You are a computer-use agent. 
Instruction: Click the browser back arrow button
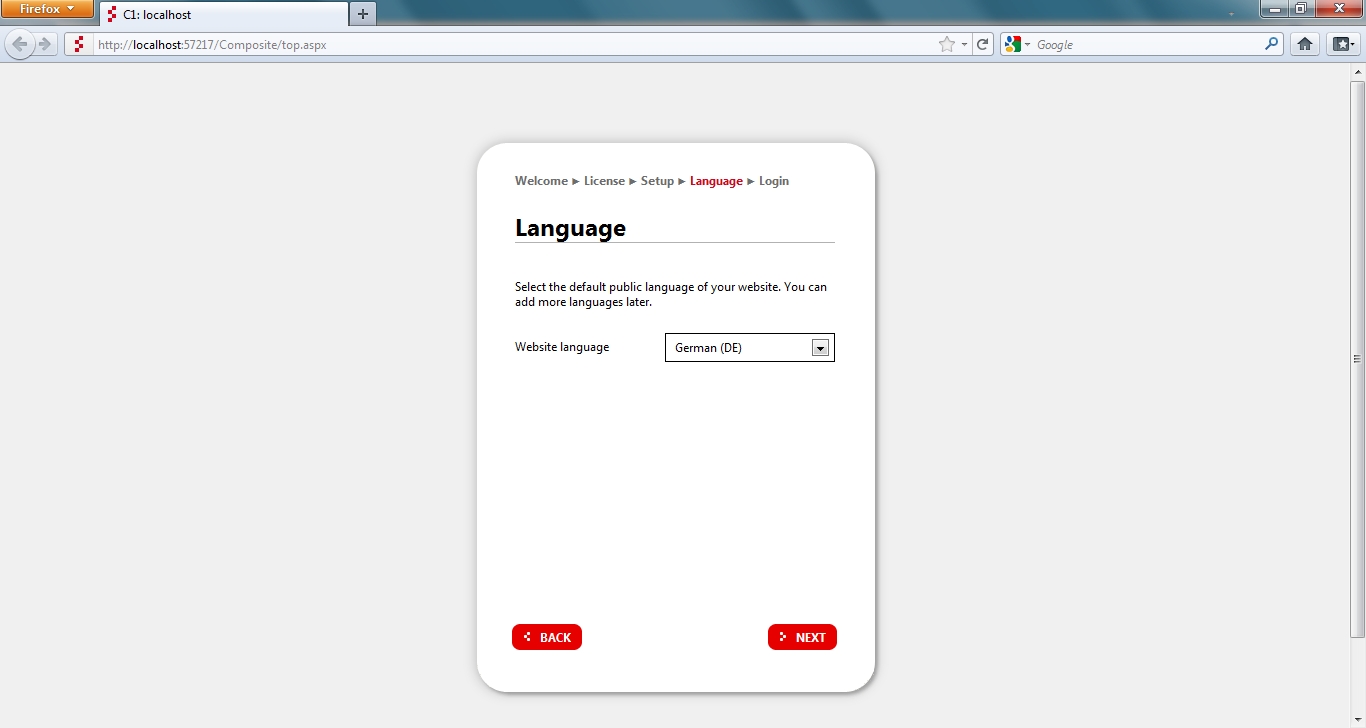pyautogui.click(x=19, y=44)
